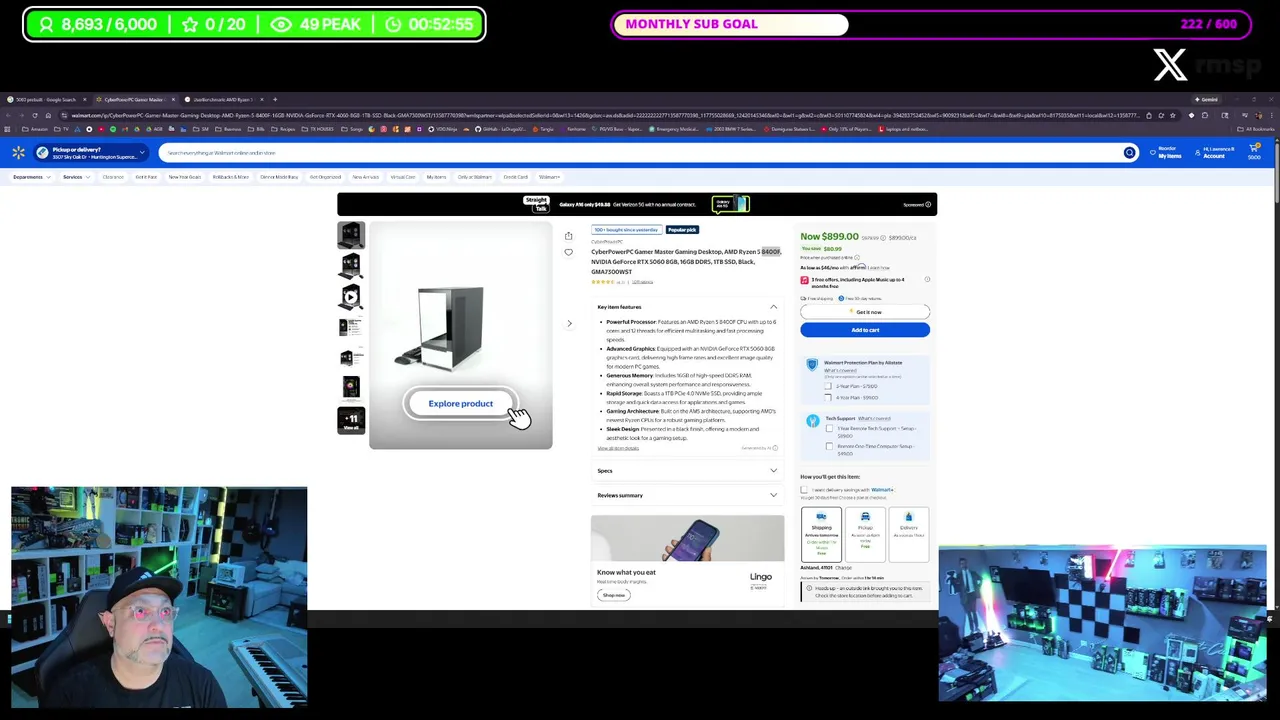Open the Account menu for Lawrence
Screen dimensions: 1280x720
tap(1215, 153)
